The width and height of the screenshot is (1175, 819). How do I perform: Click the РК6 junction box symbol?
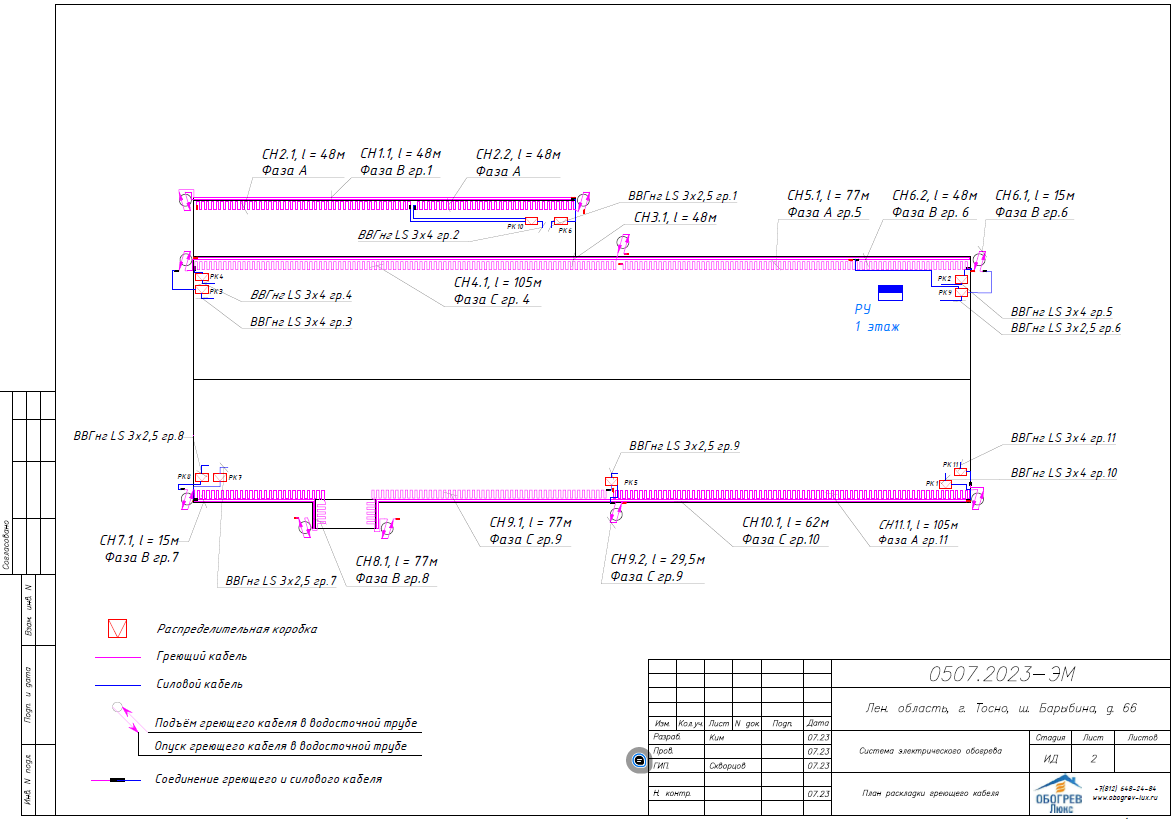(561, 221)
